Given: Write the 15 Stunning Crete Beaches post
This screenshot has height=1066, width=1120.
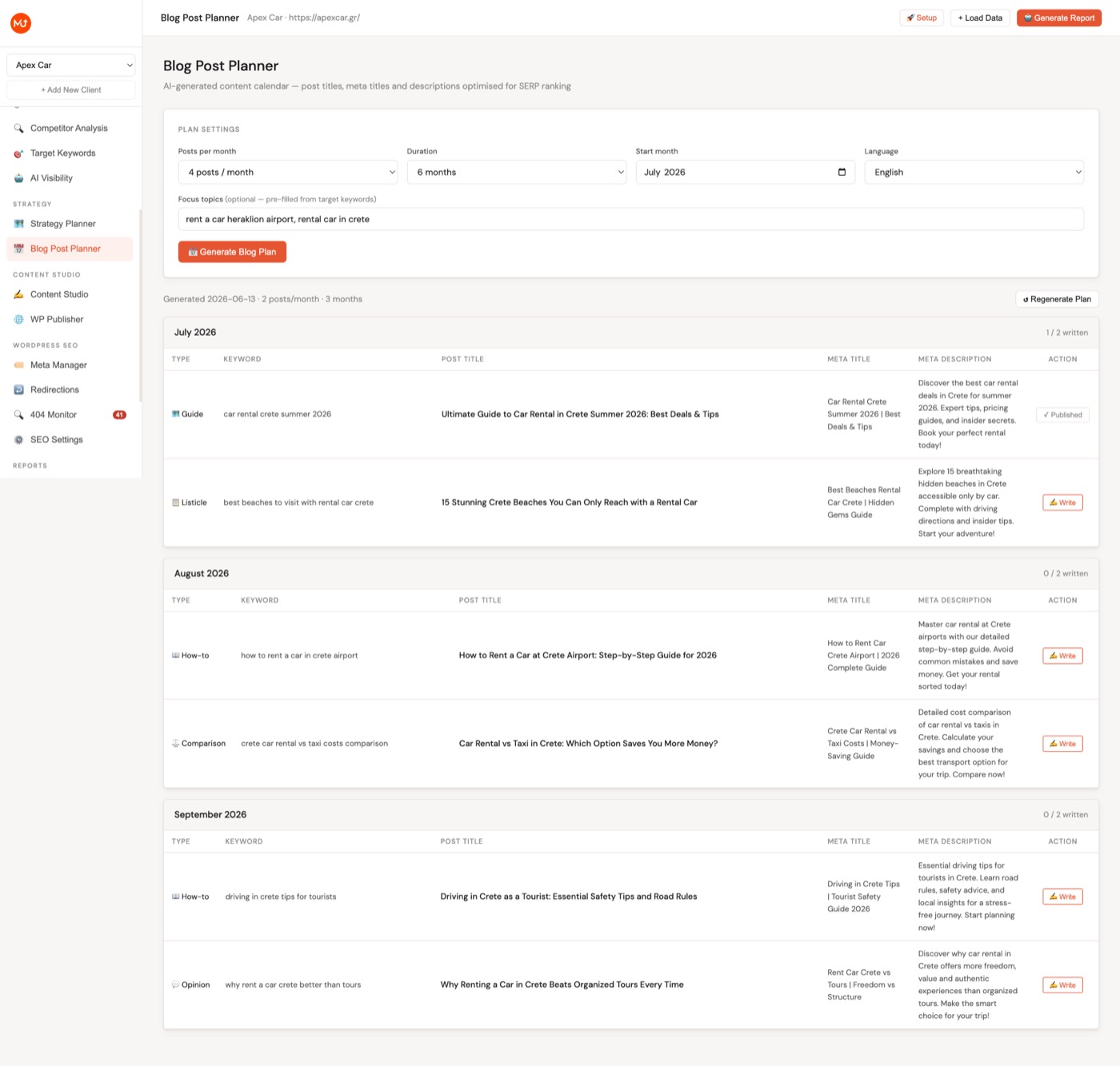Looking at the screenshot, I should coord(1062,503).
